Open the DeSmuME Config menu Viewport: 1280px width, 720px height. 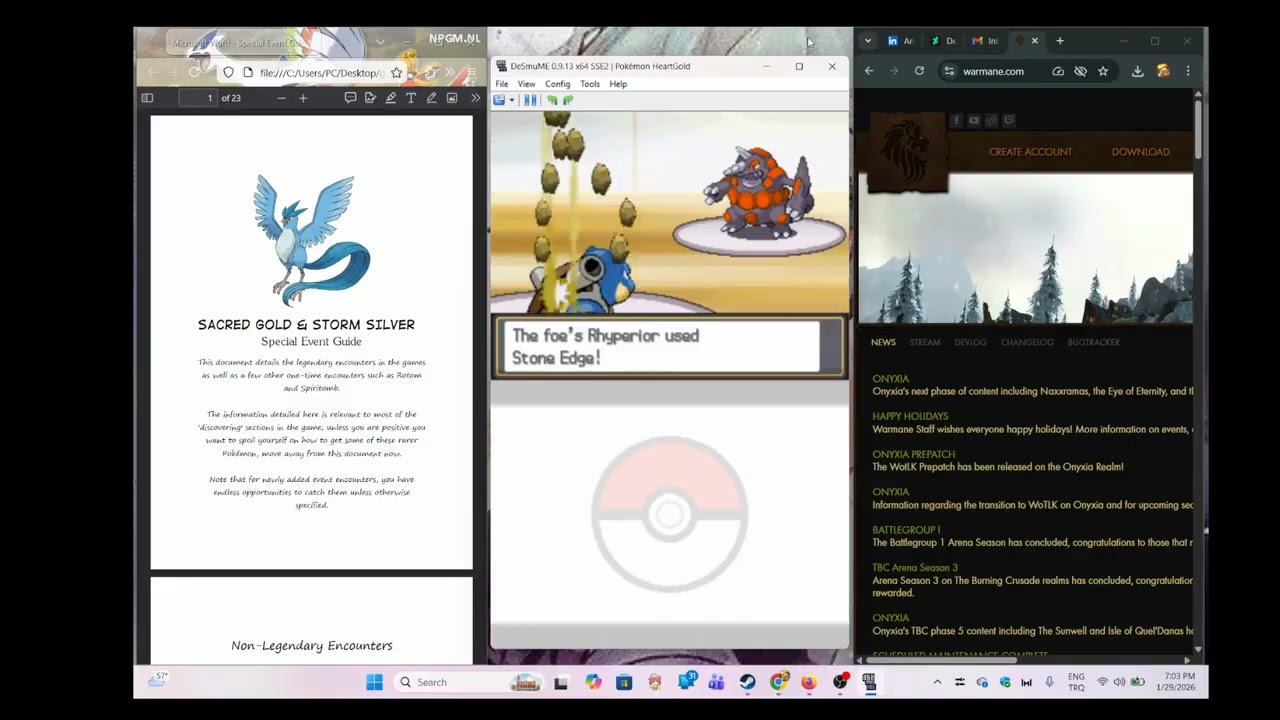tap(557, 84)
